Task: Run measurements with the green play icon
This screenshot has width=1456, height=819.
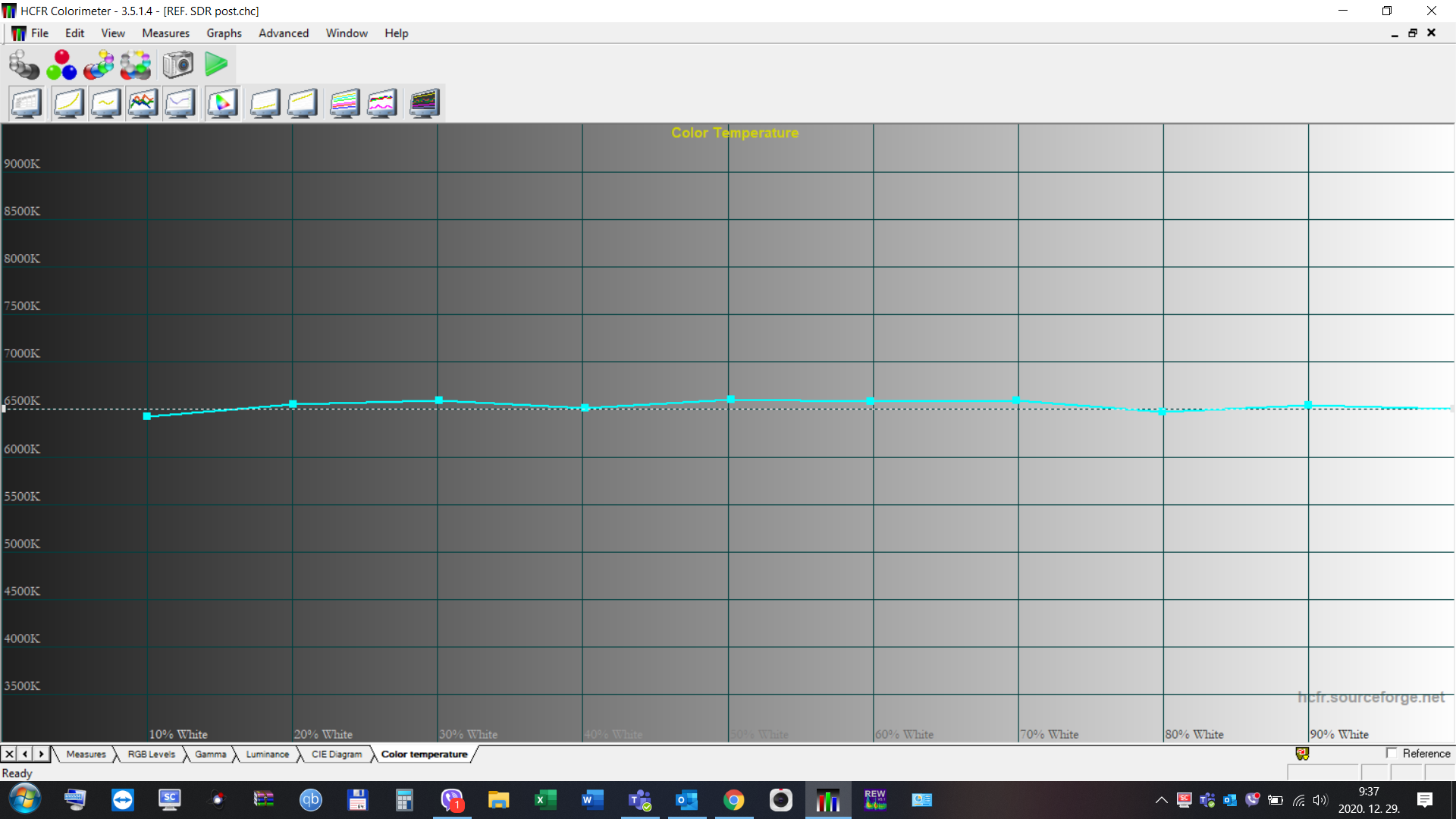Action: coord(216,64)
